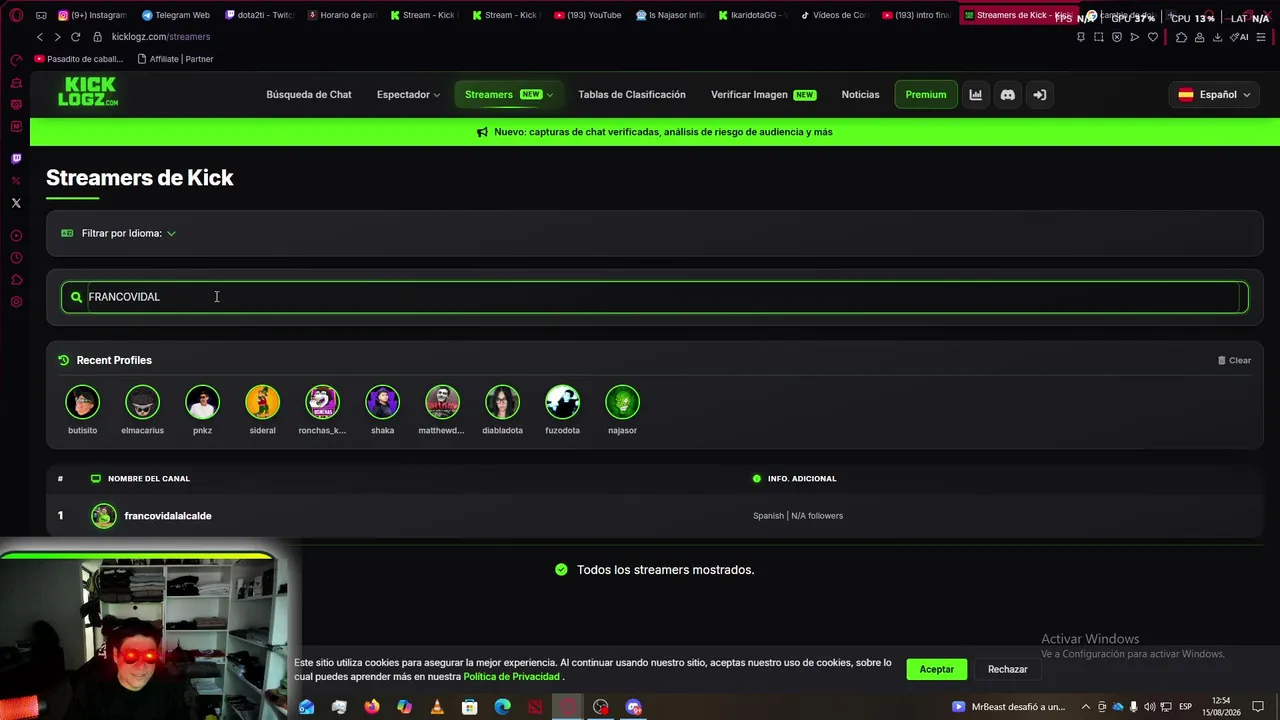Expand the Streamers dropdown menu

click(x=508, y=95)
